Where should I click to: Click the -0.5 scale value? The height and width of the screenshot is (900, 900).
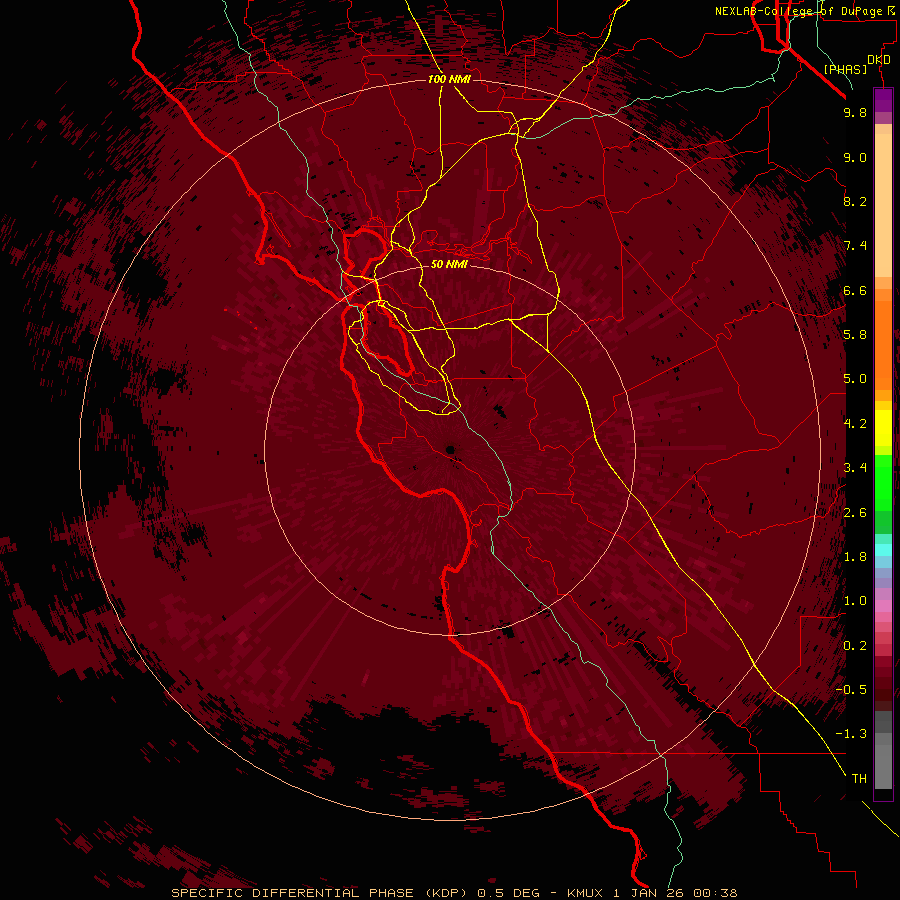(851, 690)
